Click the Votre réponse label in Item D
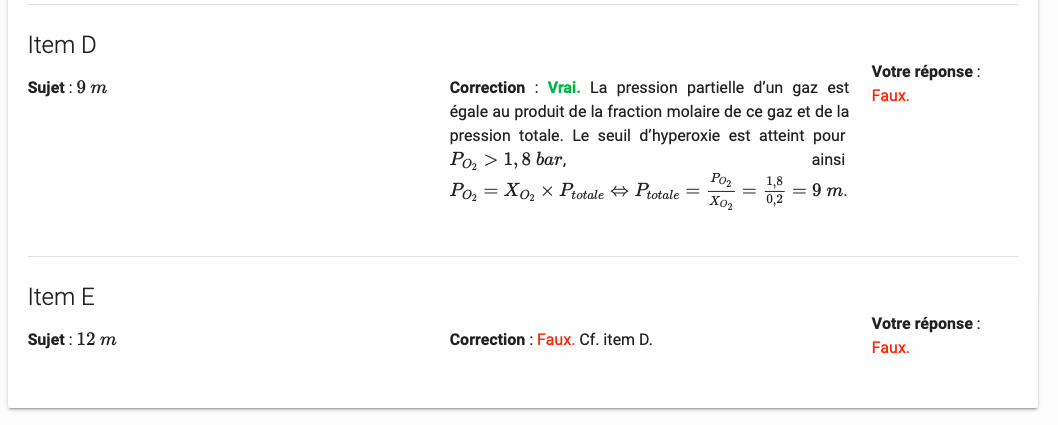 click(922, 72)
